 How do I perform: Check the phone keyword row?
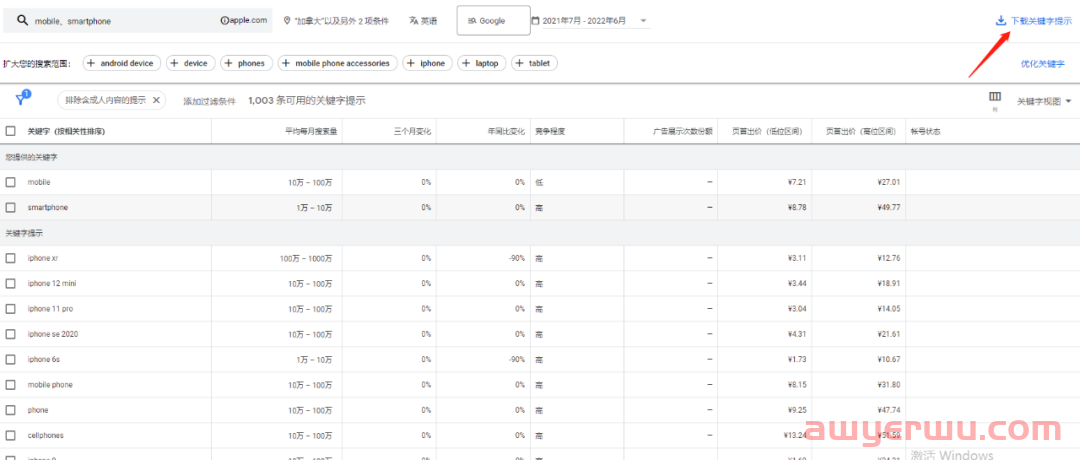tap(10, 410)
